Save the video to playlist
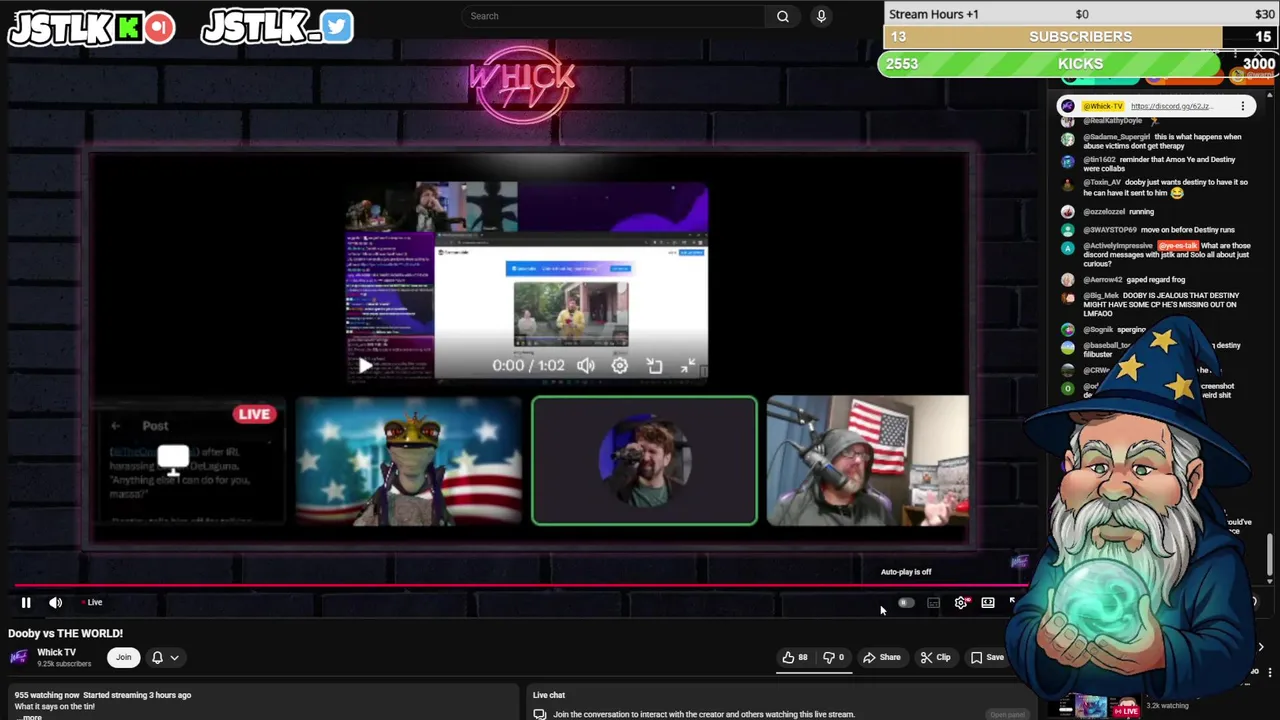The image size is (1280, 720). (987, 657)
